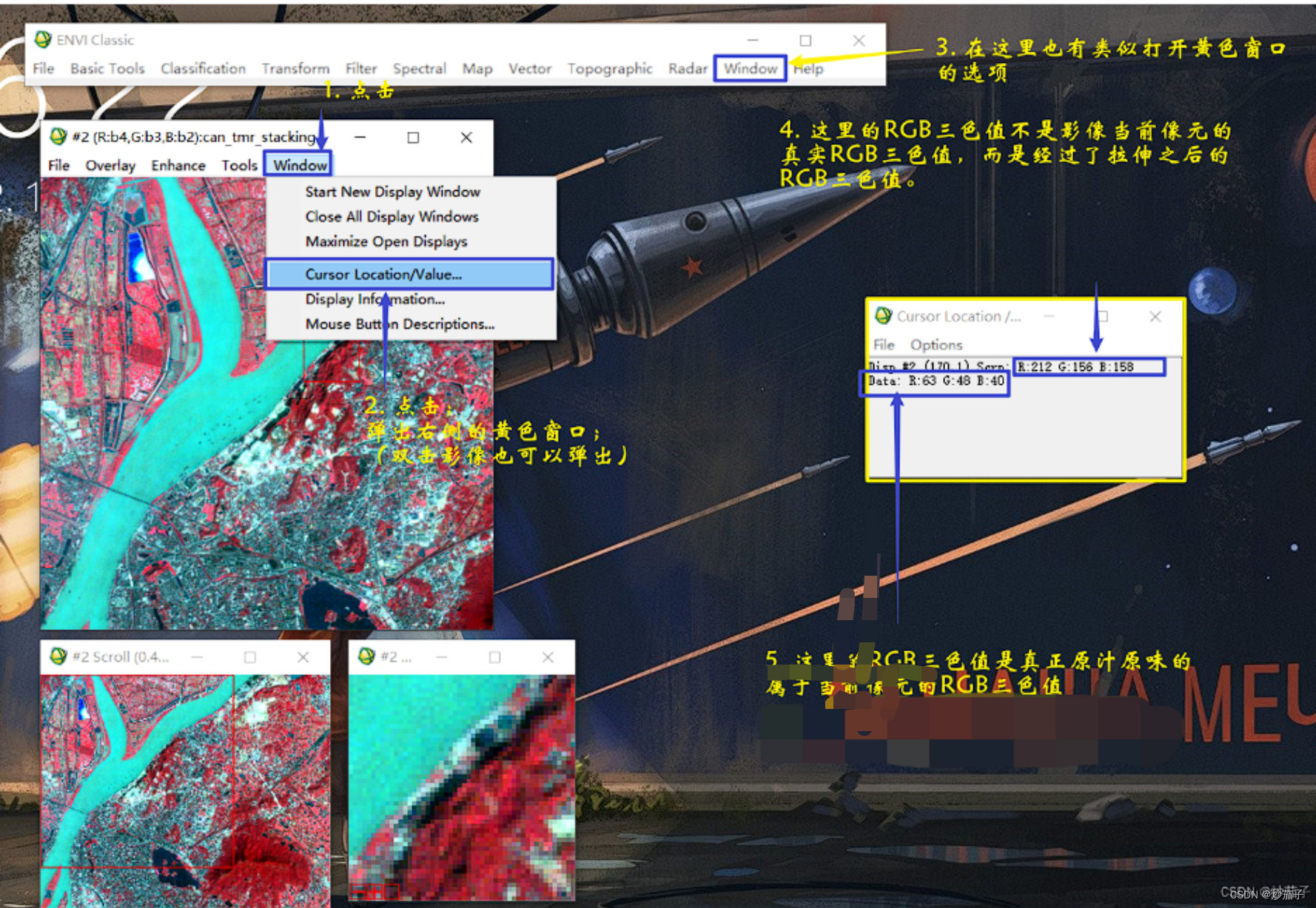Close the #2 zoom window
This screenshot has height=908, width=1316.
548,656
